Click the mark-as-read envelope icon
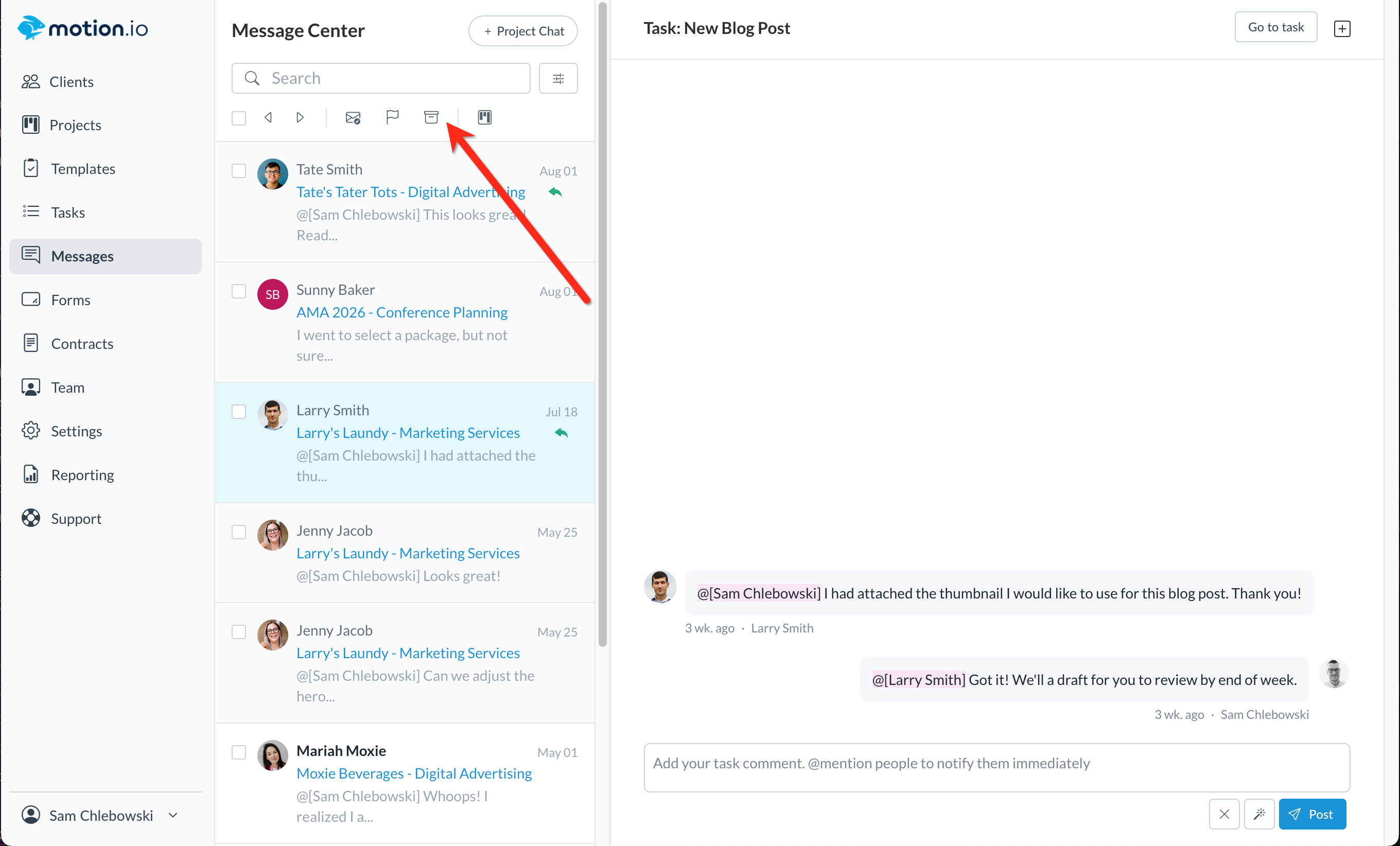The width and height of the screenshot is (1400, 846). (x=353, y=118)
